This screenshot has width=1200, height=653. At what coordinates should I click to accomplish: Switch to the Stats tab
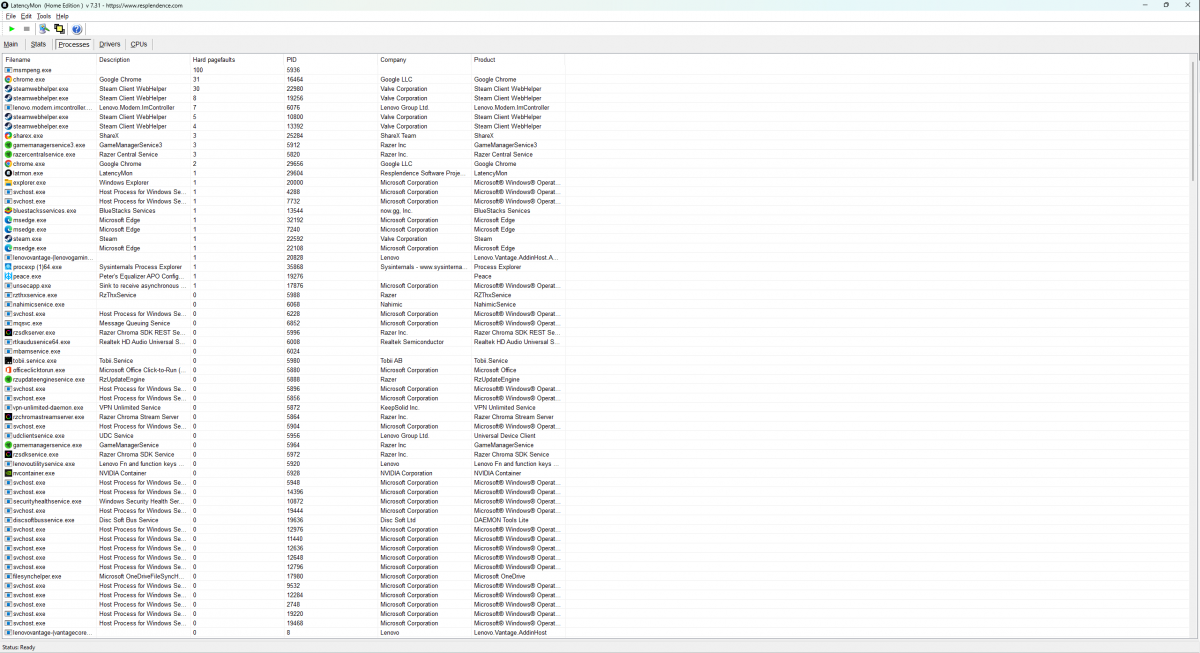pos(38,44)
